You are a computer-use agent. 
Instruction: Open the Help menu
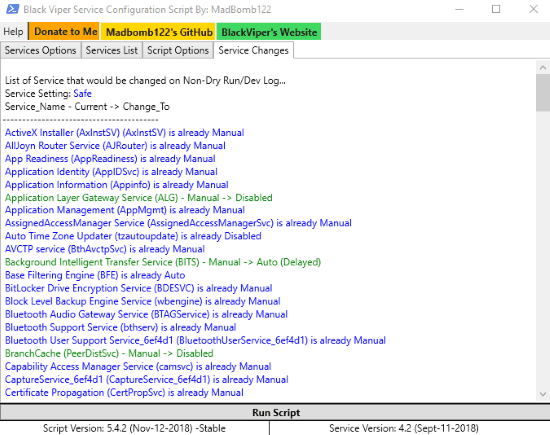[x=13, y=32]
